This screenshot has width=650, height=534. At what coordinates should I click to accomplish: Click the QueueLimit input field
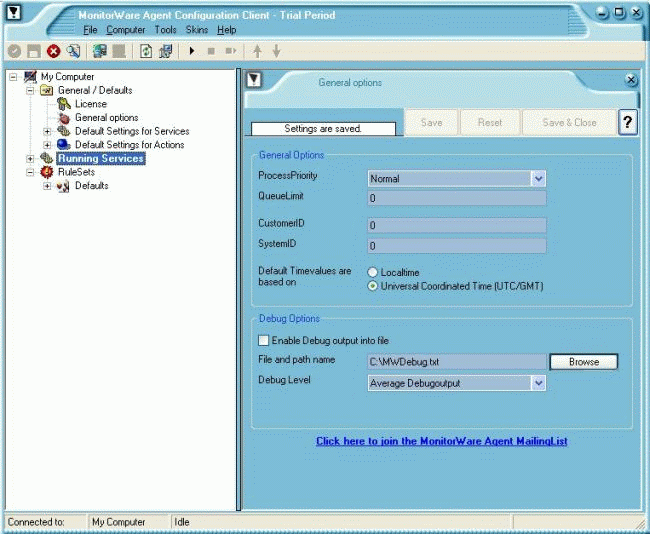tap(456, 198)
